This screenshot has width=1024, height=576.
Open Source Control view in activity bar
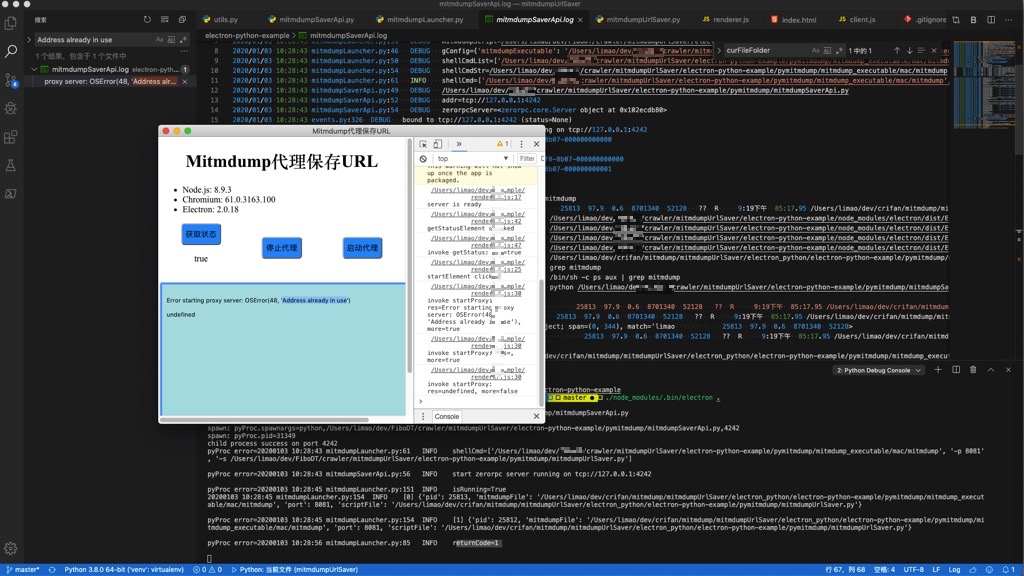click(x=11, y=79)
